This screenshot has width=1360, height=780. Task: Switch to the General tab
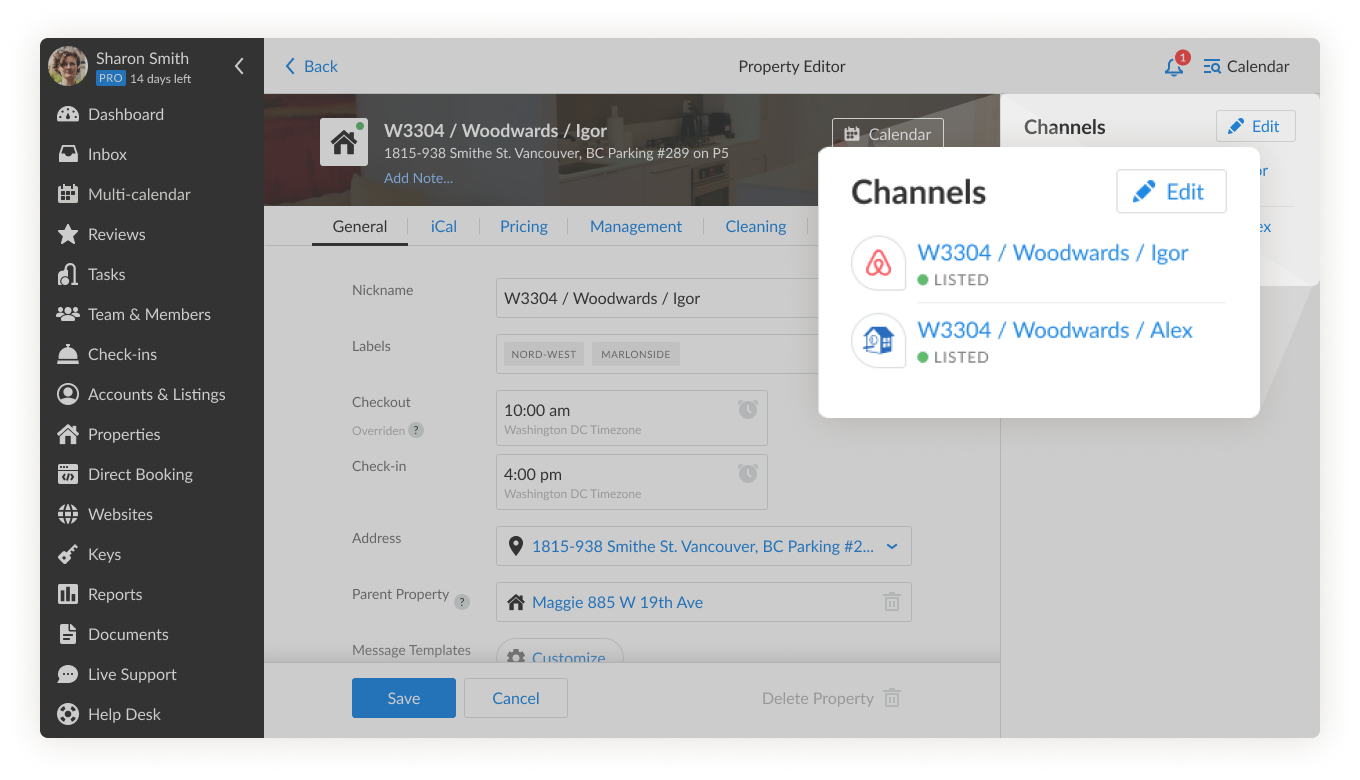tap(360, 226)
